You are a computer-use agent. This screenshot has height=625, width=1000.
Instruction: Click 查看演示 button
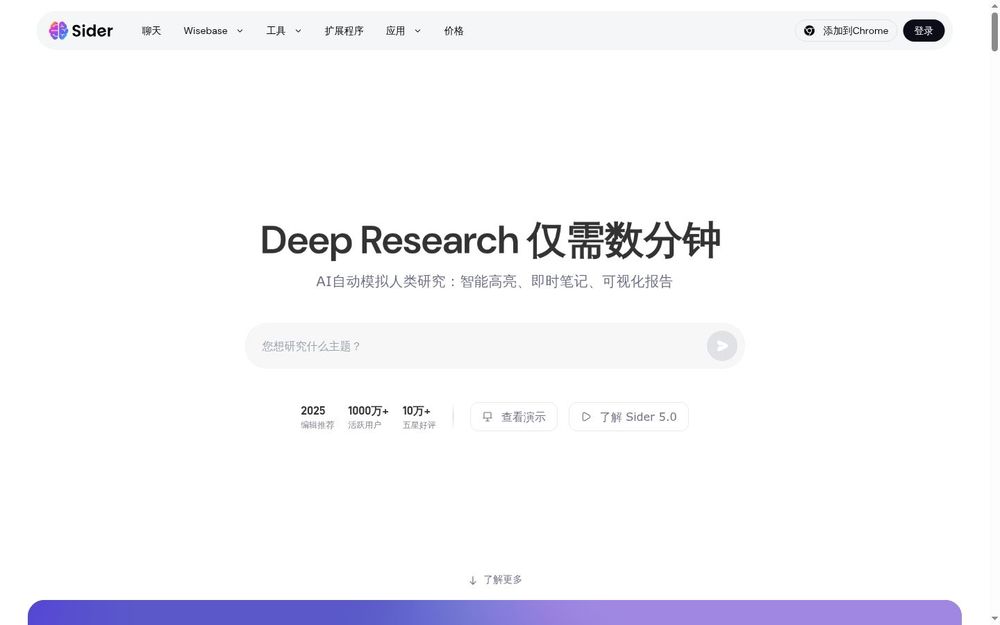coord(513,416)
